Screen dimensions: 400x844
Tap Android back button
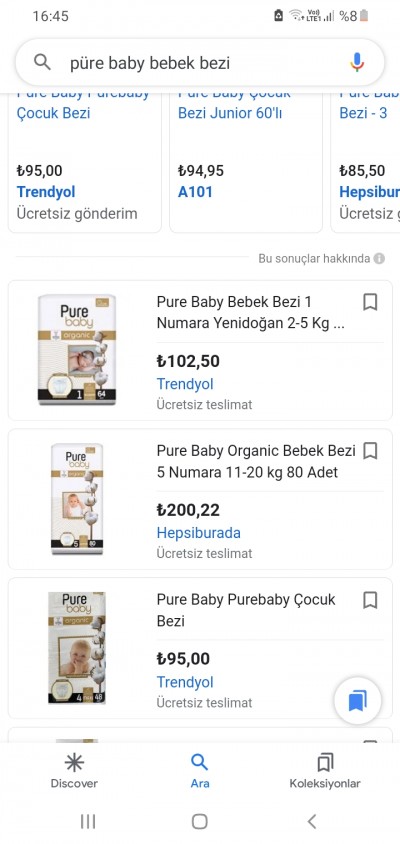tap(312, 821)
